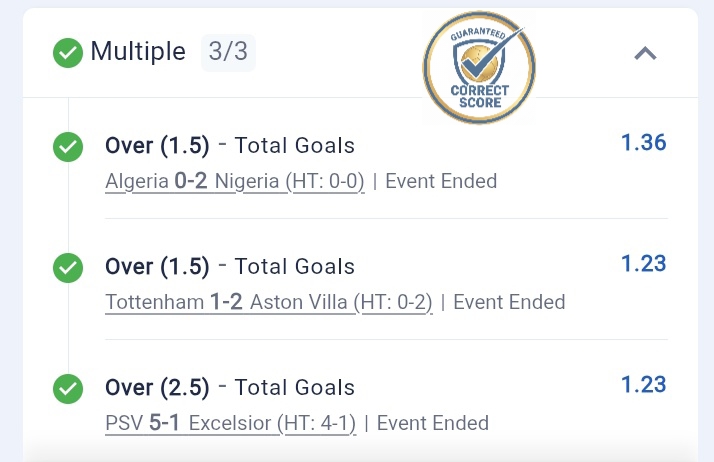The image size is (714, 462).
Task: Click Event Ended status for Algeria match
Action: (441, 182)
